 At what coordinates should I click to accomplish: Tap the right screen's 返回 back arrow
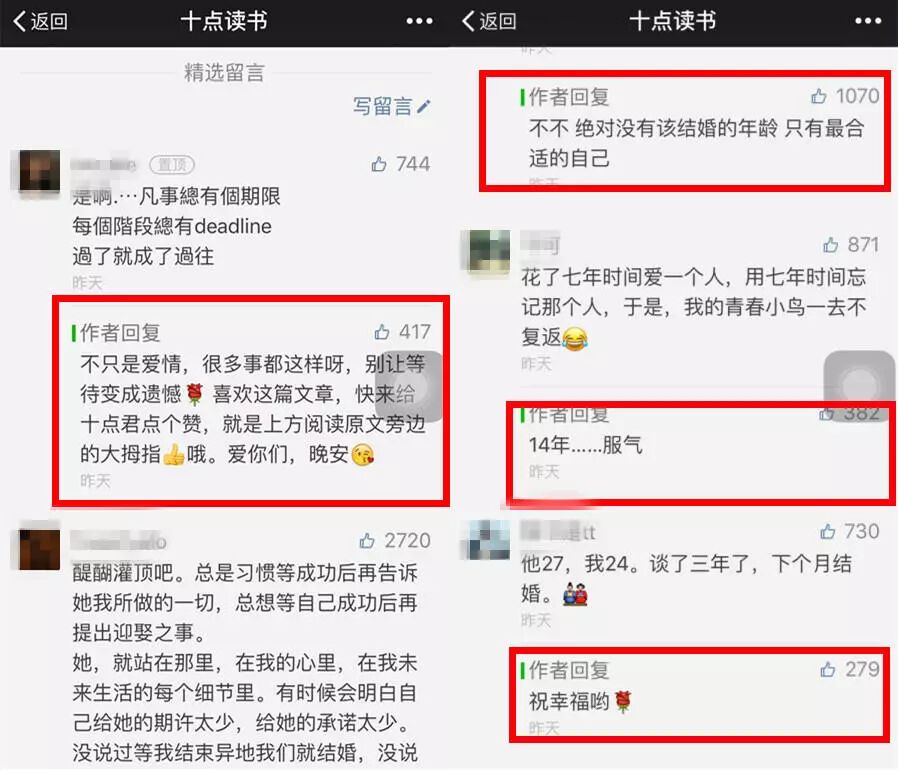click(x=489, y=21)
